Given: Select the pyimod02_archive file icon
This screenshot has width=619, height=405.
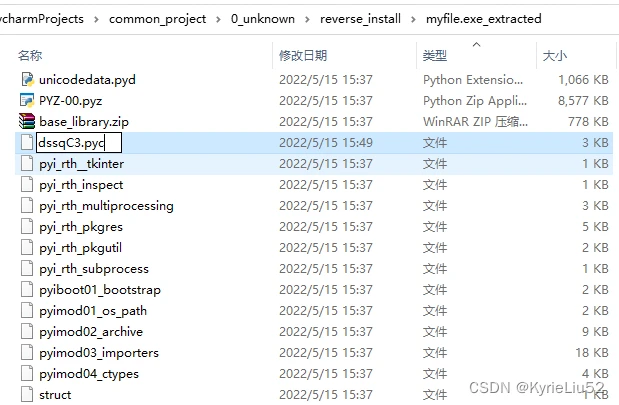Looking at the screenshot, I should click(x=27, y=332).
